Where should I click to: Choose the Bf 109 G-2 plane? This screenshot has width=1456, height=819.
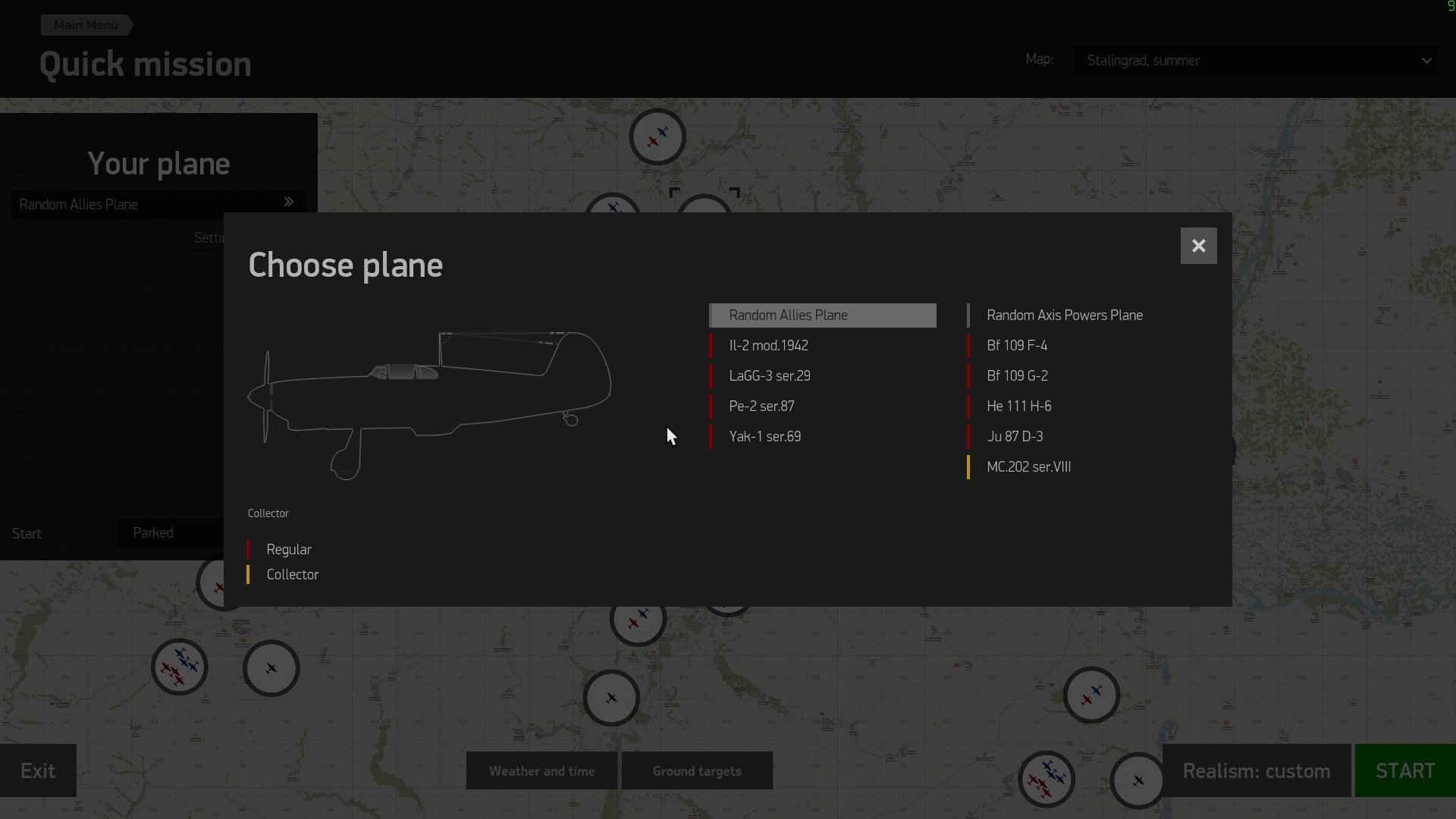coord(1017,376)
